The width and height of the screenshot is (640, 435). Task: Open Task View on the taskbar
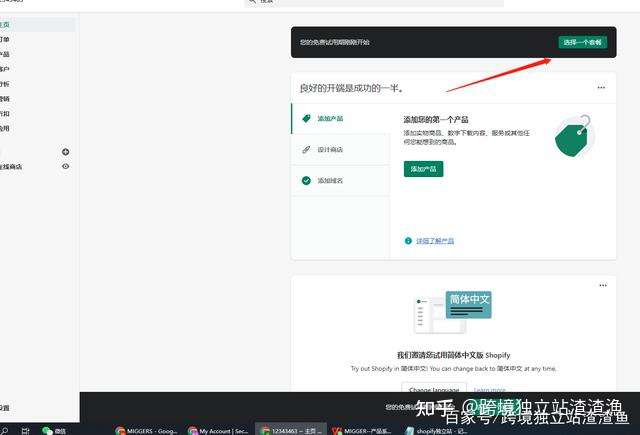pos(25,431)
